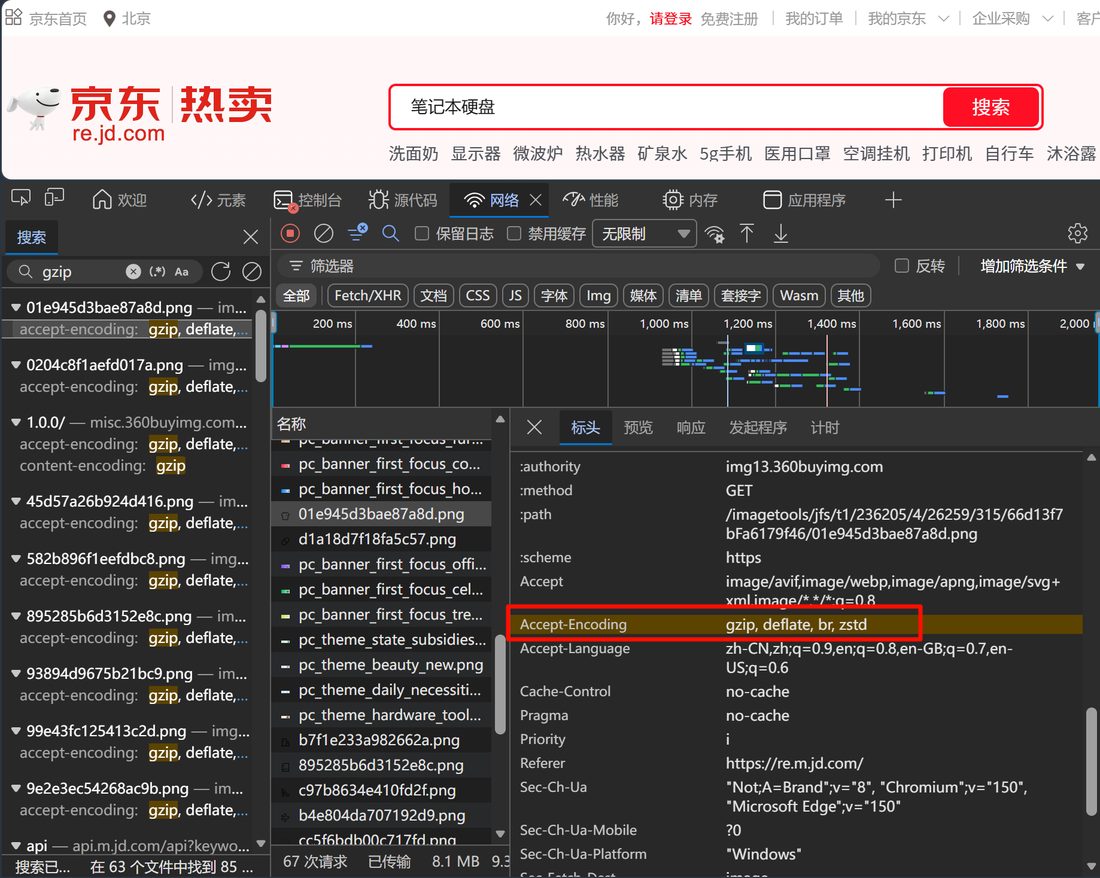Toggle the network filter funnel icon
This screenshot has height=878, width=1100.
tap(357, 234)
